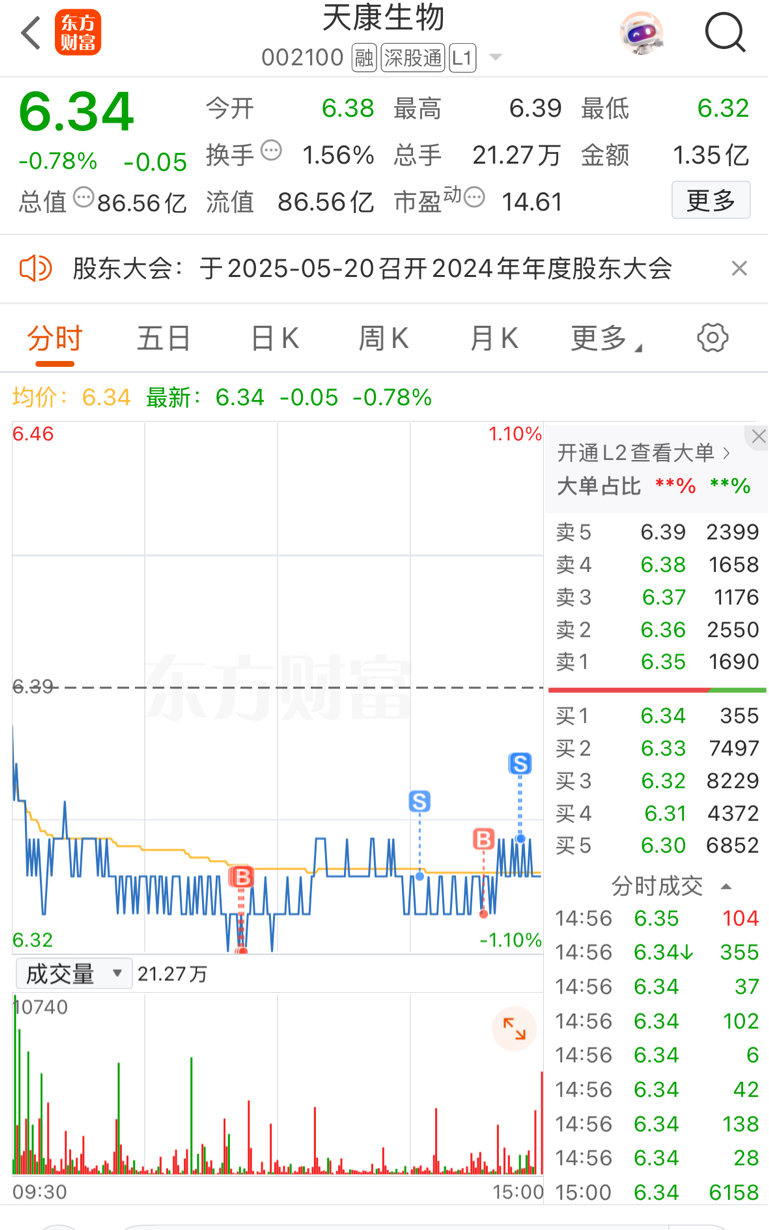Tap info icon beside 总值
This screenshot has width=769, height=1230.
(x=84, y=197)
